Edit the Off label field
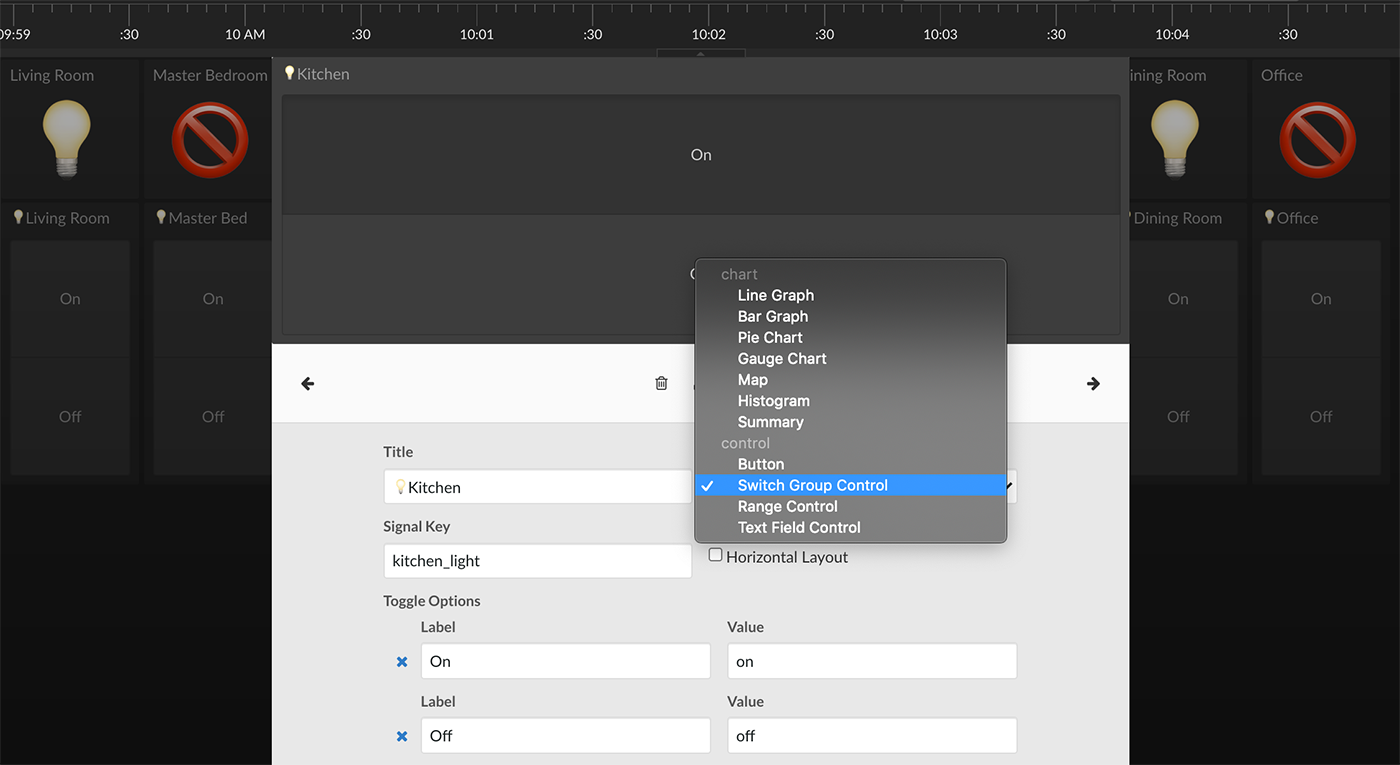Screen dimensions: 1400x765 (565, 735)
